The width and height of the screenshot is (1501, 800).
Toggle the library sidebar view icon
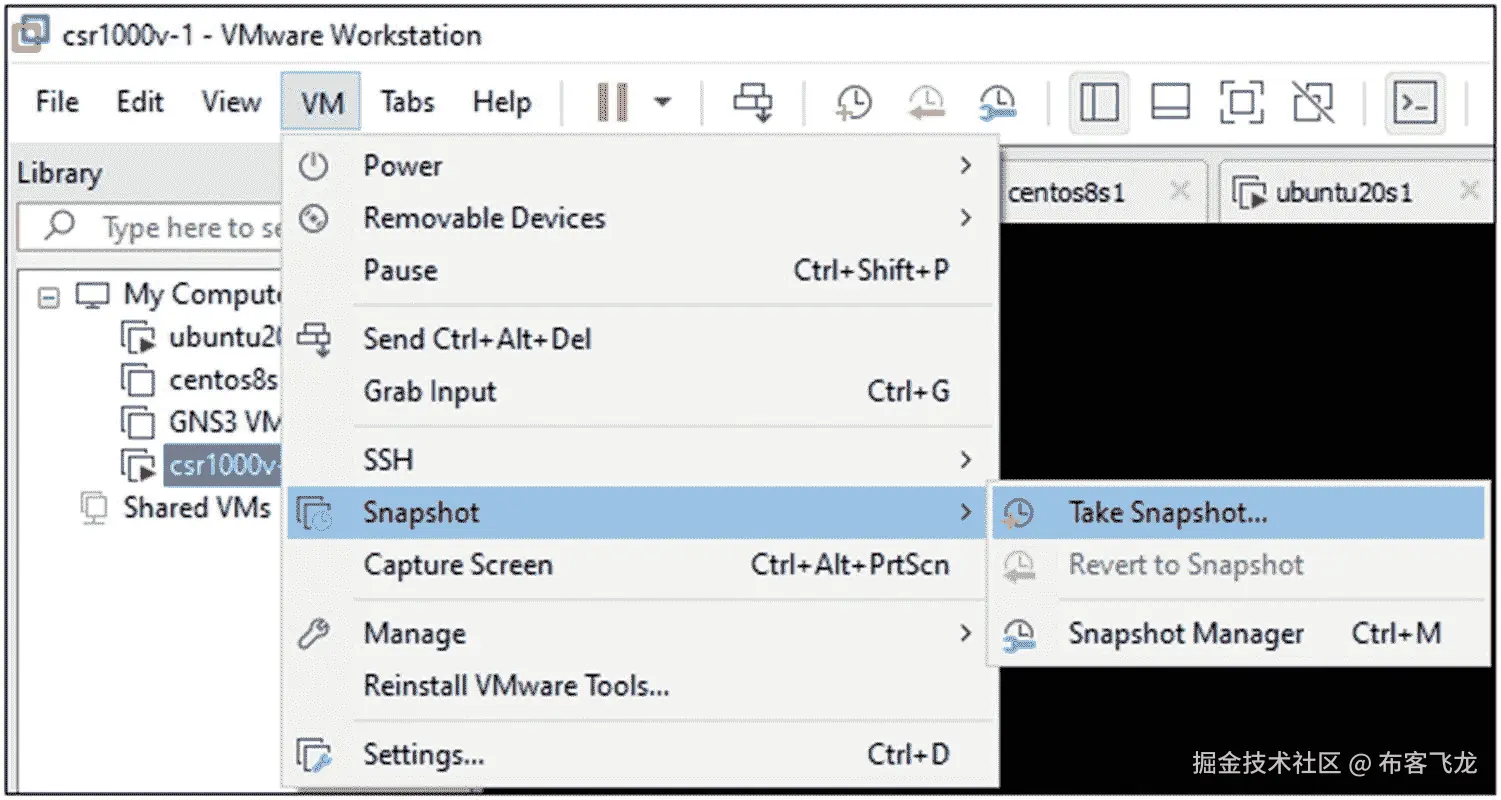(1100, 102)
